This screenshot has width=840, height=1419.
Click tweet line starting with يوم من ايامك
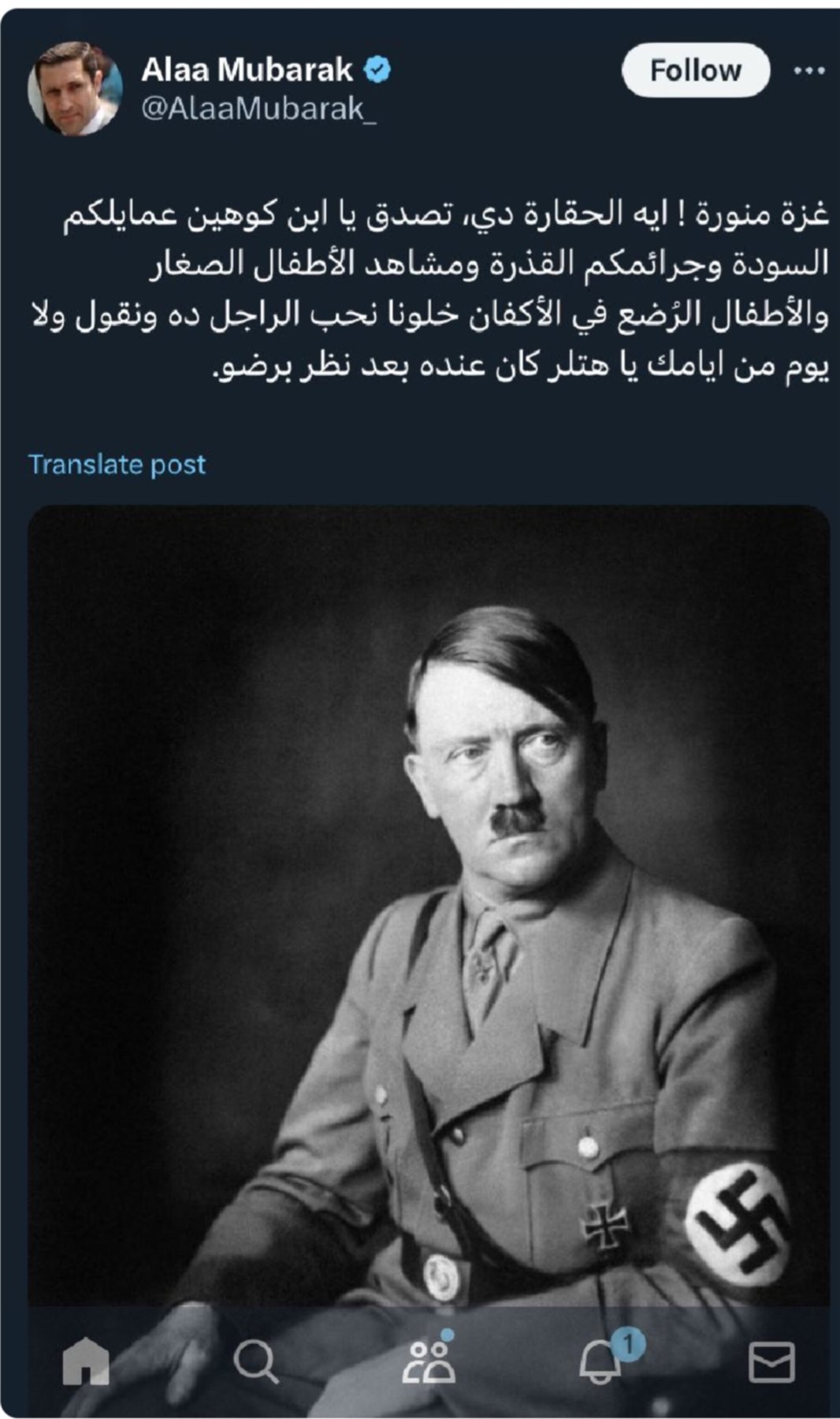pyautogui.click(x=522, y=365)
